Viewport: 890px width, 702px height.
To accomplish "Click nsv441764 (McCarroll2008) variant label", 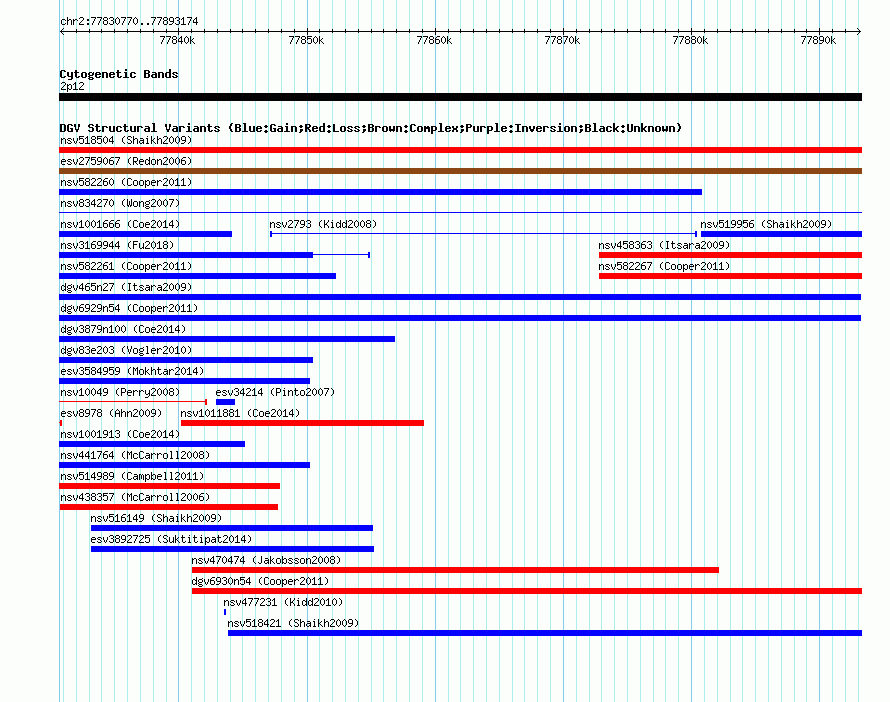I will point(135,455).
